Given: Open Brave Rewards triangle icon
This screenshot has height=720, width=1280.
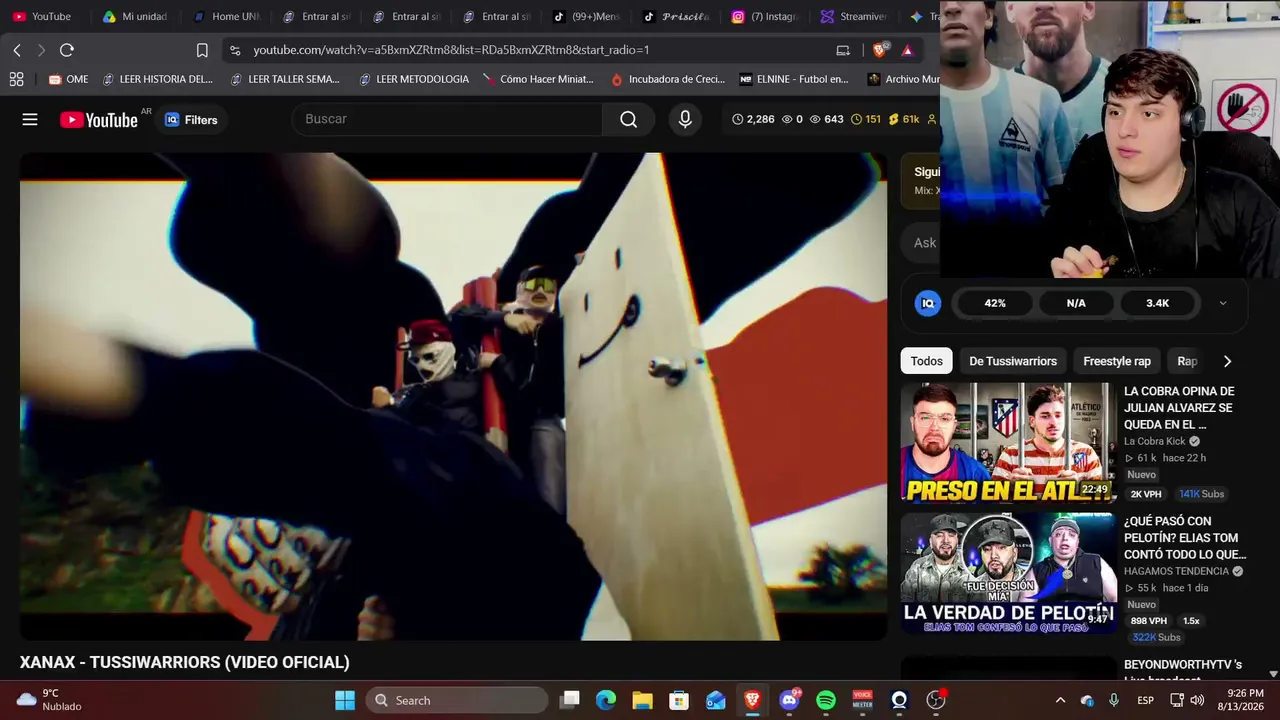Looking at the screenshot, I should 907,50.
